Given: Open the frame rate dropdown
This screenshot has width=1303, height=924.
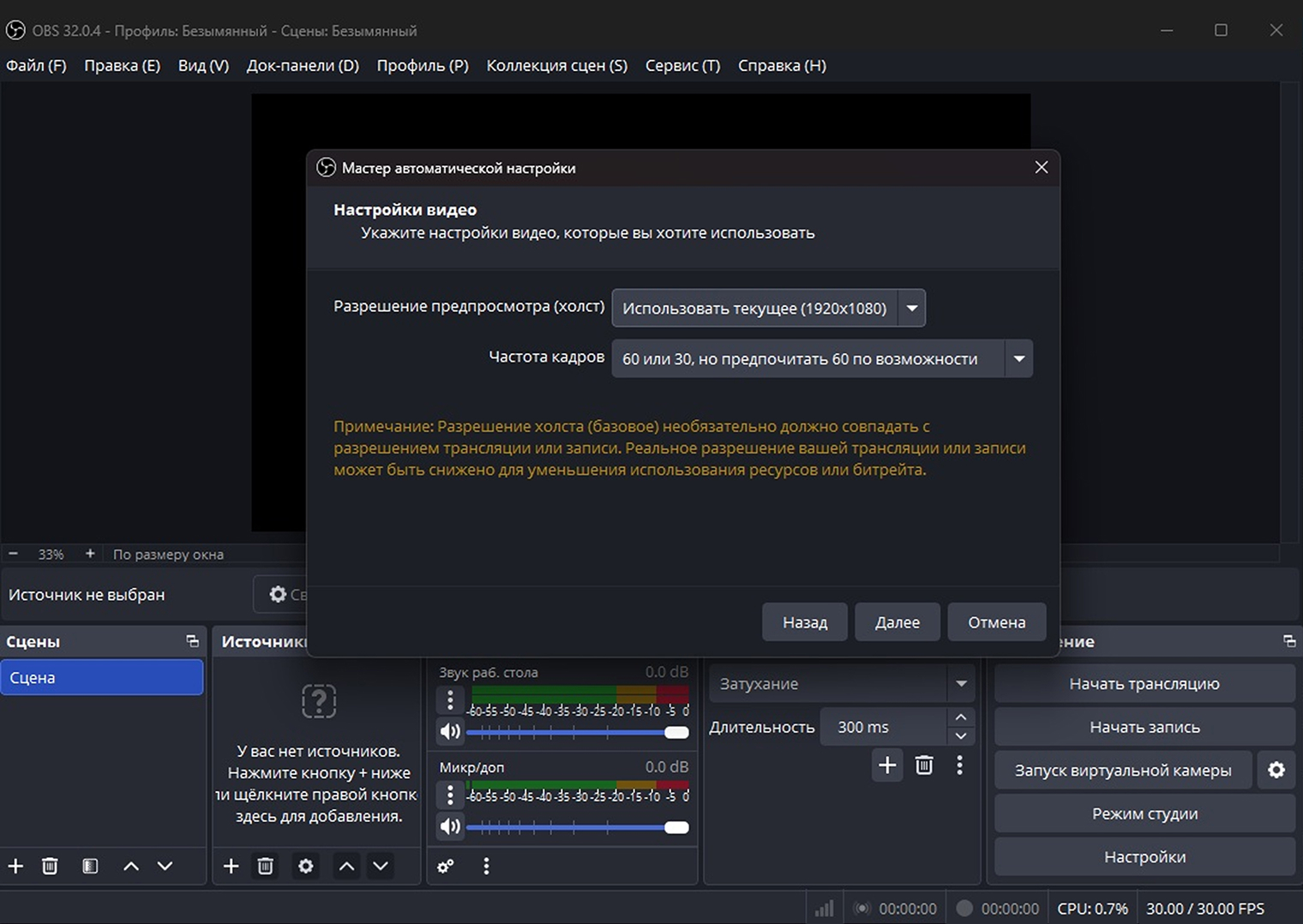Looking at the screenshot, I should click(1018, 358).
